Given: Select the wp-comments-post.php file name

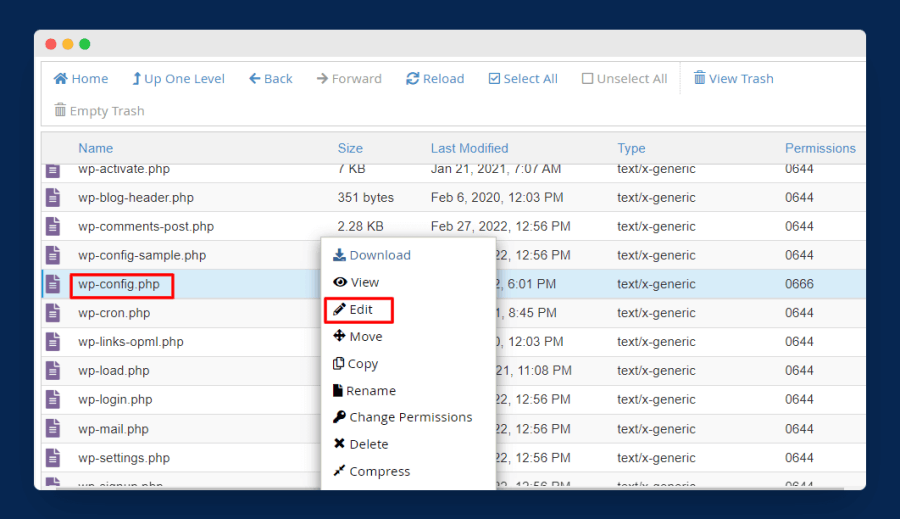Looking at the screenshot, I should click(x=146, y=226).
